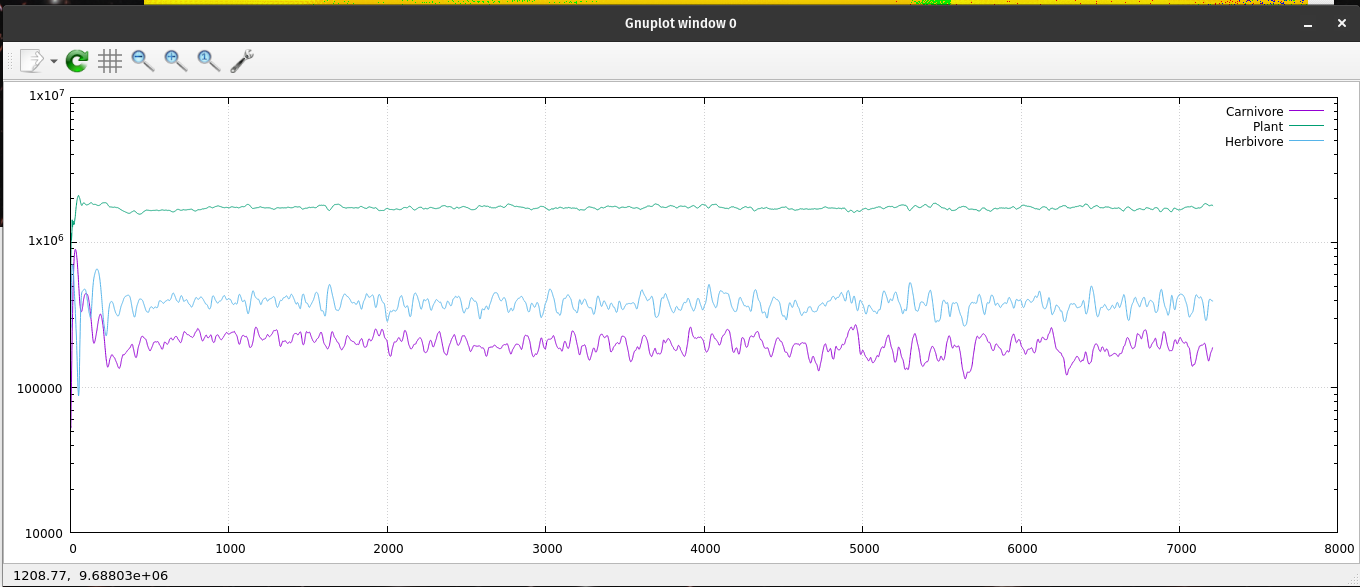Replot the graph with green arrow
This screenshot has width=1360, height=587.
(77, 61)
